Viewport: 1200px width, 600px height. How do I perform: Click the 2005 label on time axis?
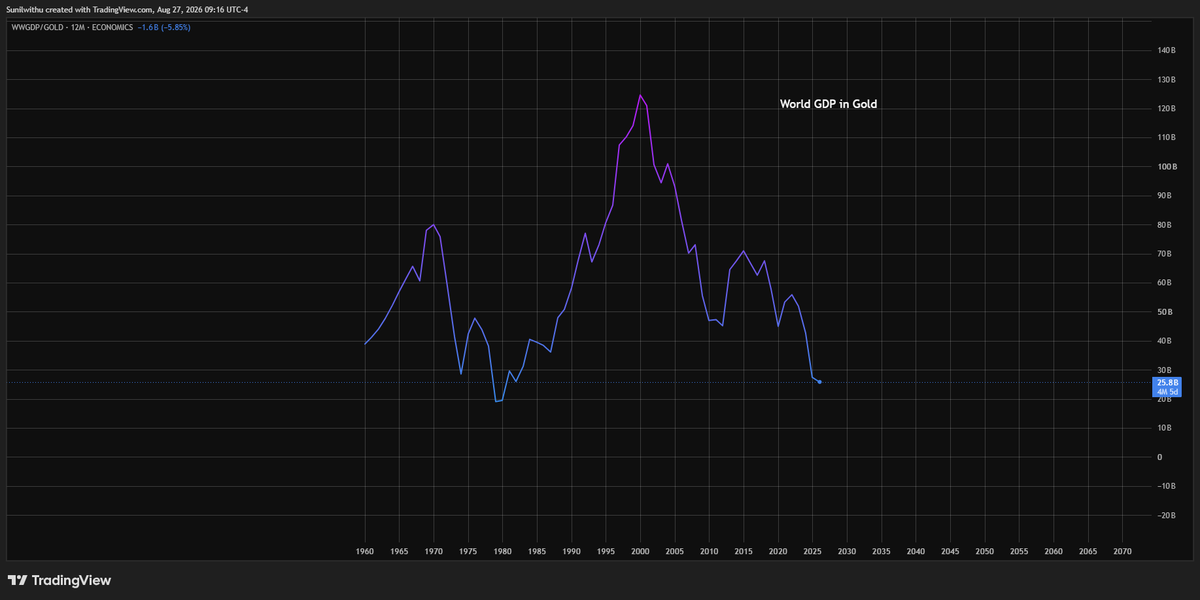click(675, 551)
